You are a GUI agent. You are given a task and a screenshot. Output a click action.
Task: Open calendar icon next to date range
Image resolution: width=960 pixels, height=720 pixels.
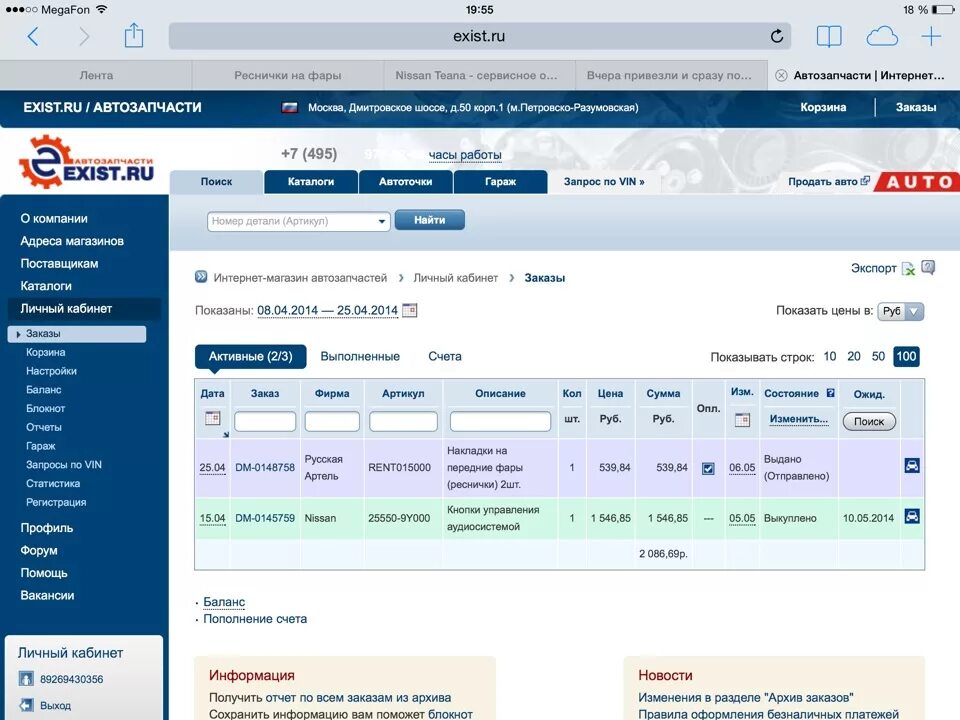pos(410,310)
